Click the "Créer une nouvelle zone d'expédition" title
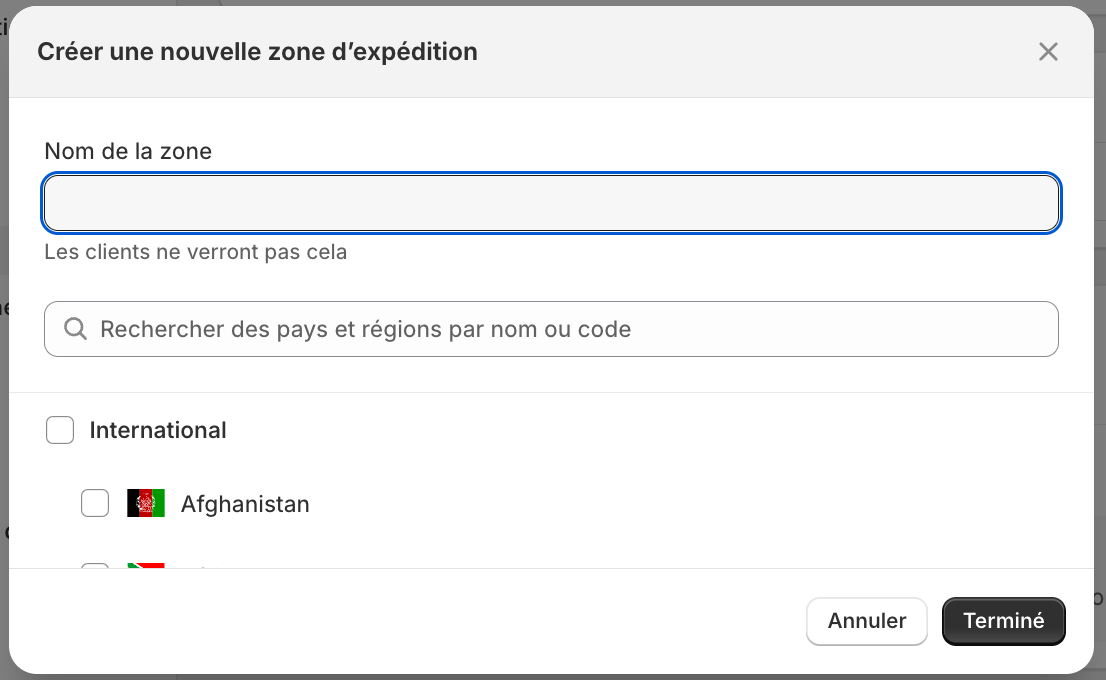This screenshot has height=680, width=1106. coord(257,51)
